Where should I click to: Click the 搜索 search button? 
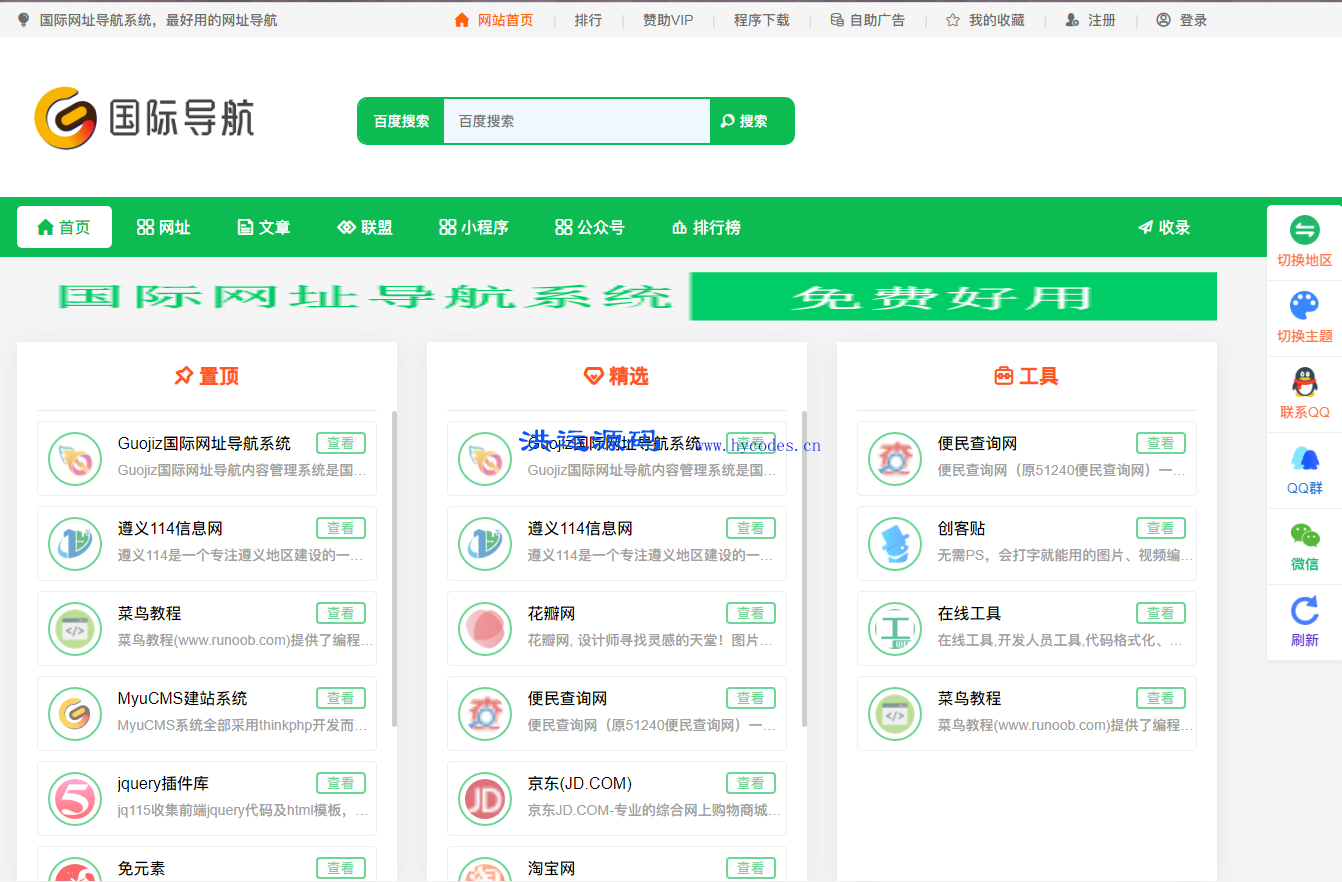(752, 121)
